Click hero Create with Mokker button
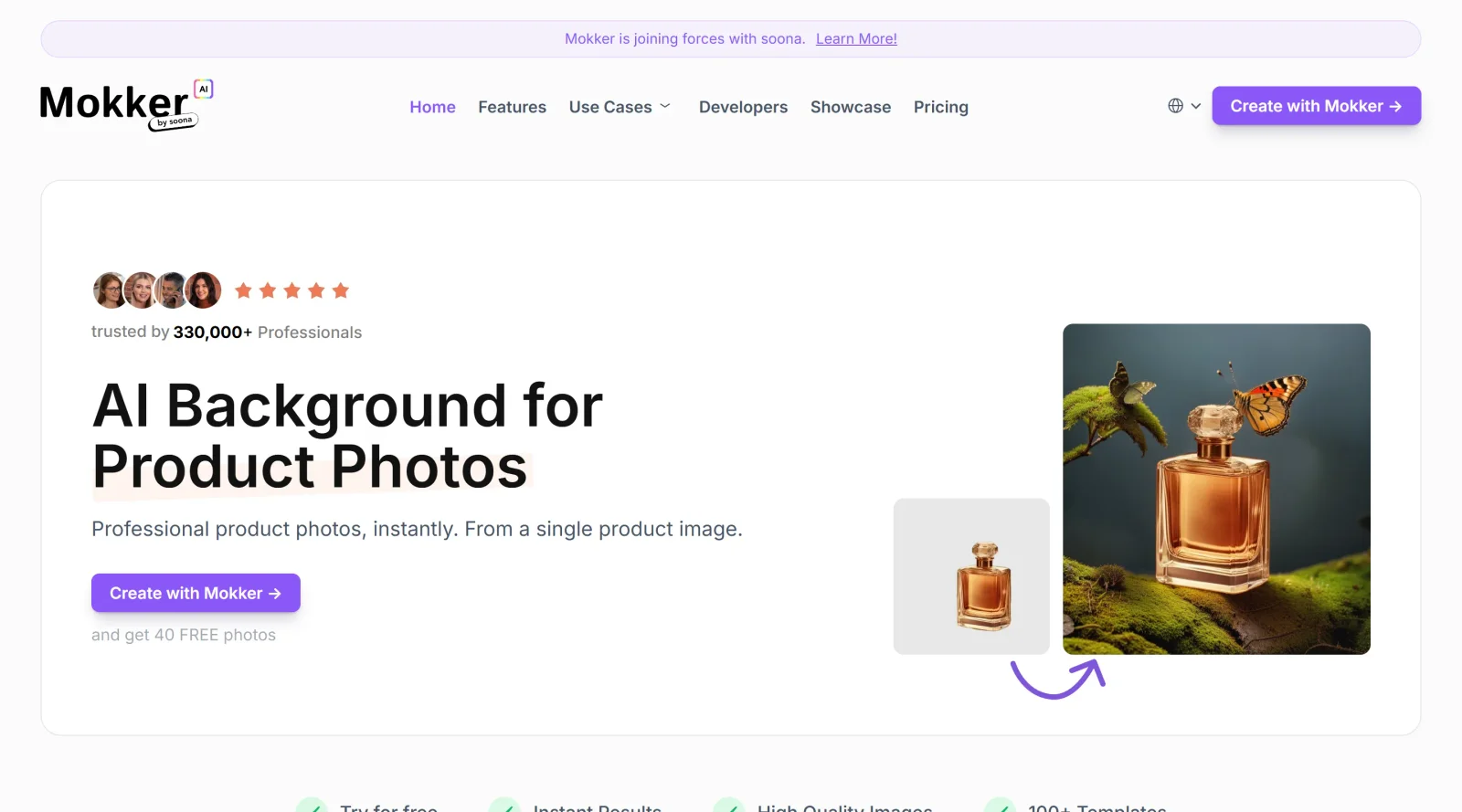This screenshot has height=812, width=1462. point(196,593)
